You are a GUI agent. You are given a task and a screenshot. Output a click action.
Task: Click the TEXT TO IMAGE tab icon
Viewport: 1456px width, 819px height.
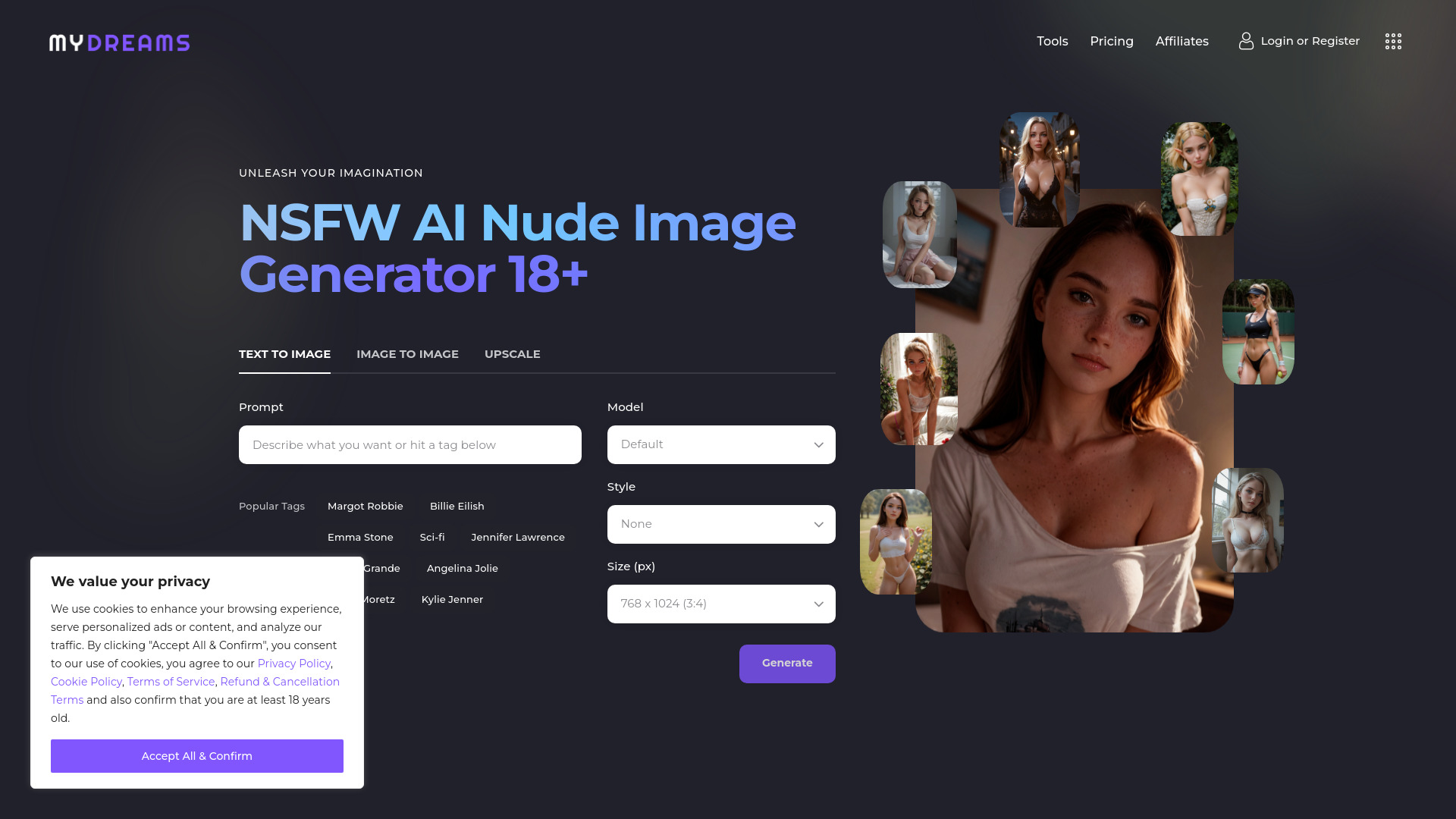click(284, 354)
